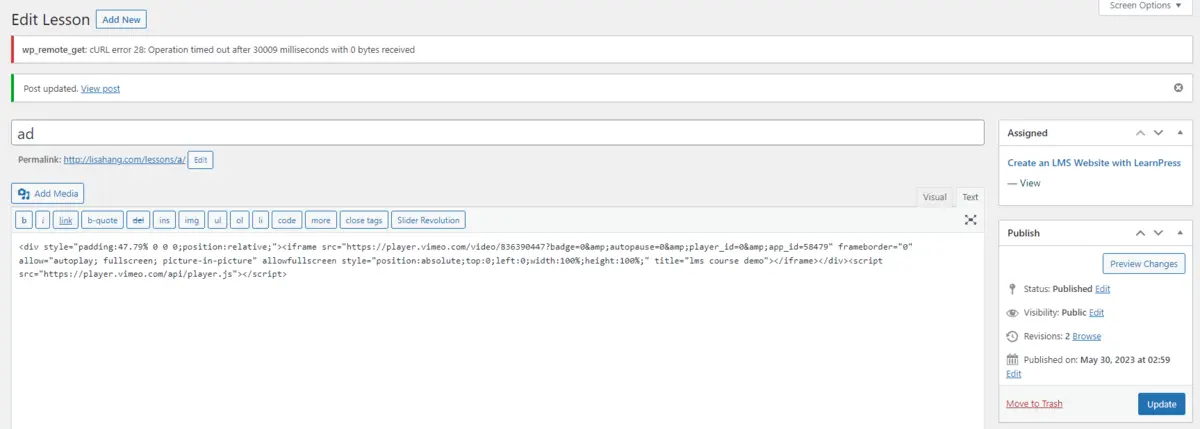
Task: Click the wp_remote_get cURL error text
Action: pos(218,49)
